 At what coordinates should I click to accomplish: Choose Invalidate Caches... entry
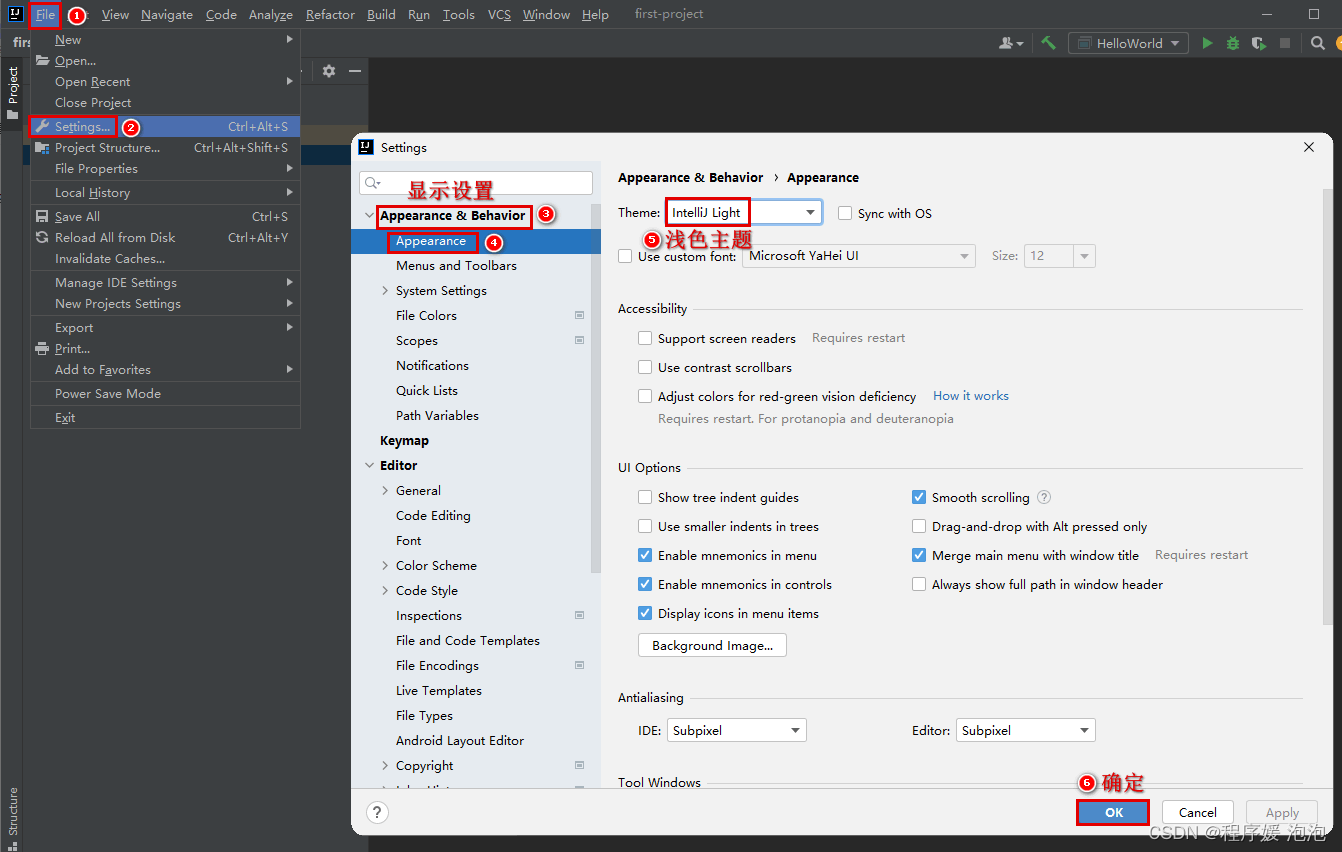(165, 258)
